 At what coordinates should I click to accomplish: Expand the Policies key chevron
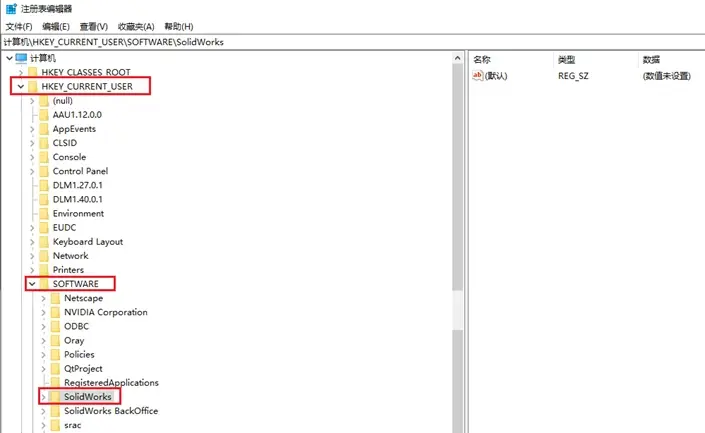pos(44,355)
